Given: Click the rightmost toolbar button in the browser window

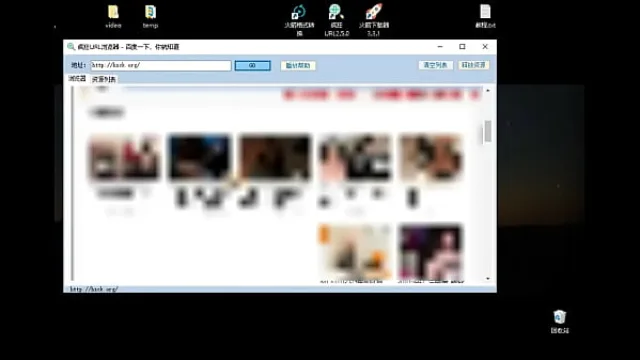Looking at the screenshot, I should click(x=473, y=65).
